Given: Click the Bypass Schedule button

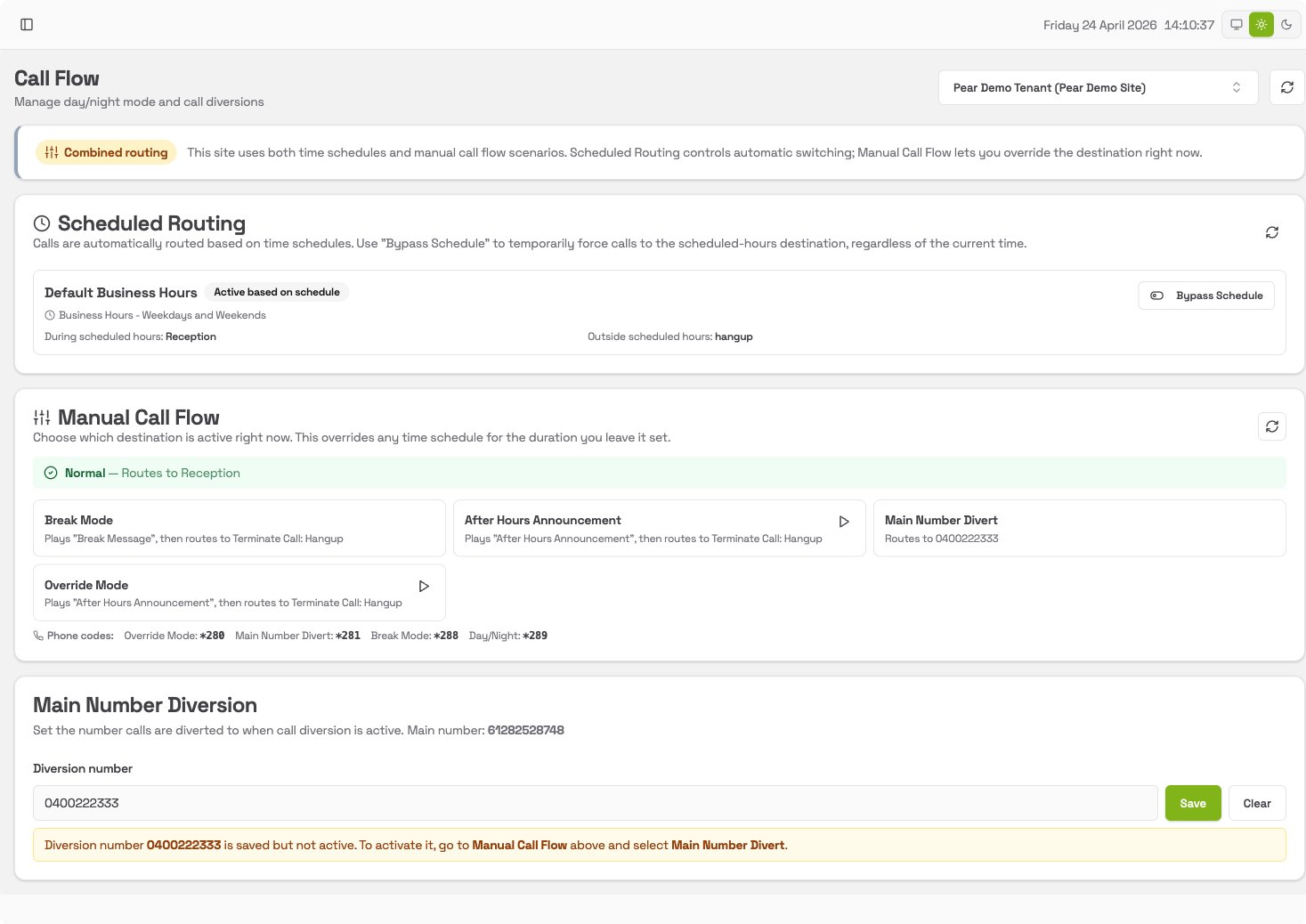Looking at the screenshot, I should 1206,296.
